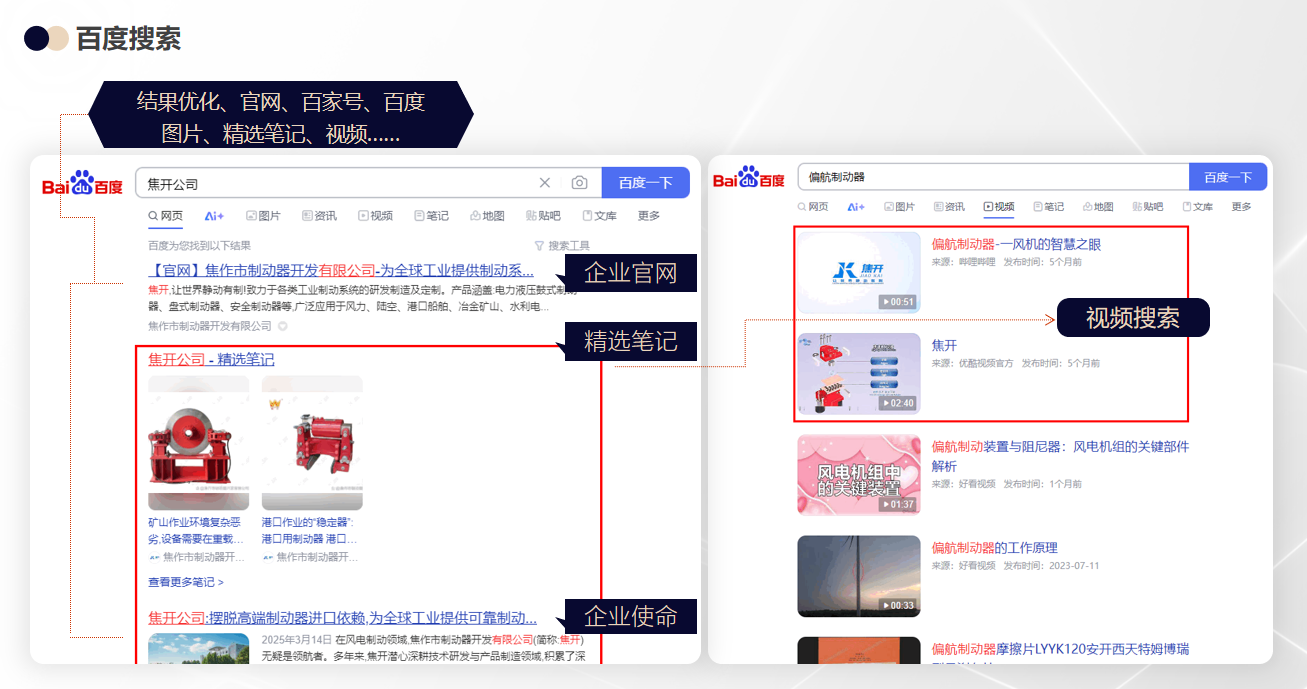Select 地图 tab in the 偏航制动器 page
Image resolution: width=1307 pixels, height=689 pixels.
click(1098, 207)
